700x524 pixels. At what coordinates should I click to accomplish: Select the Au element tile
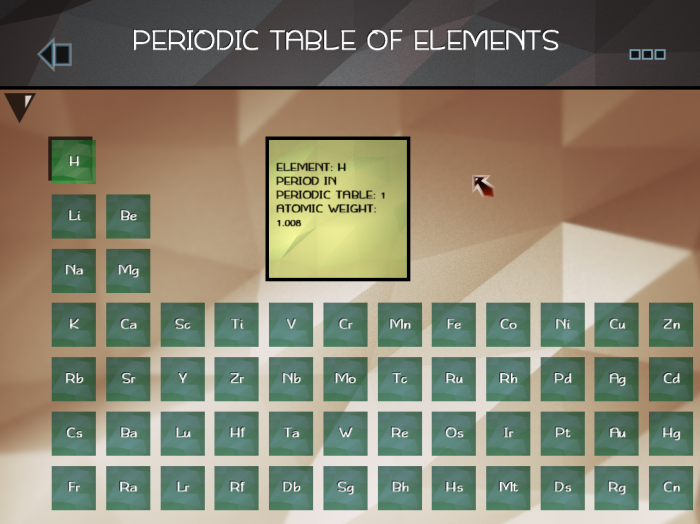[617, 433]
